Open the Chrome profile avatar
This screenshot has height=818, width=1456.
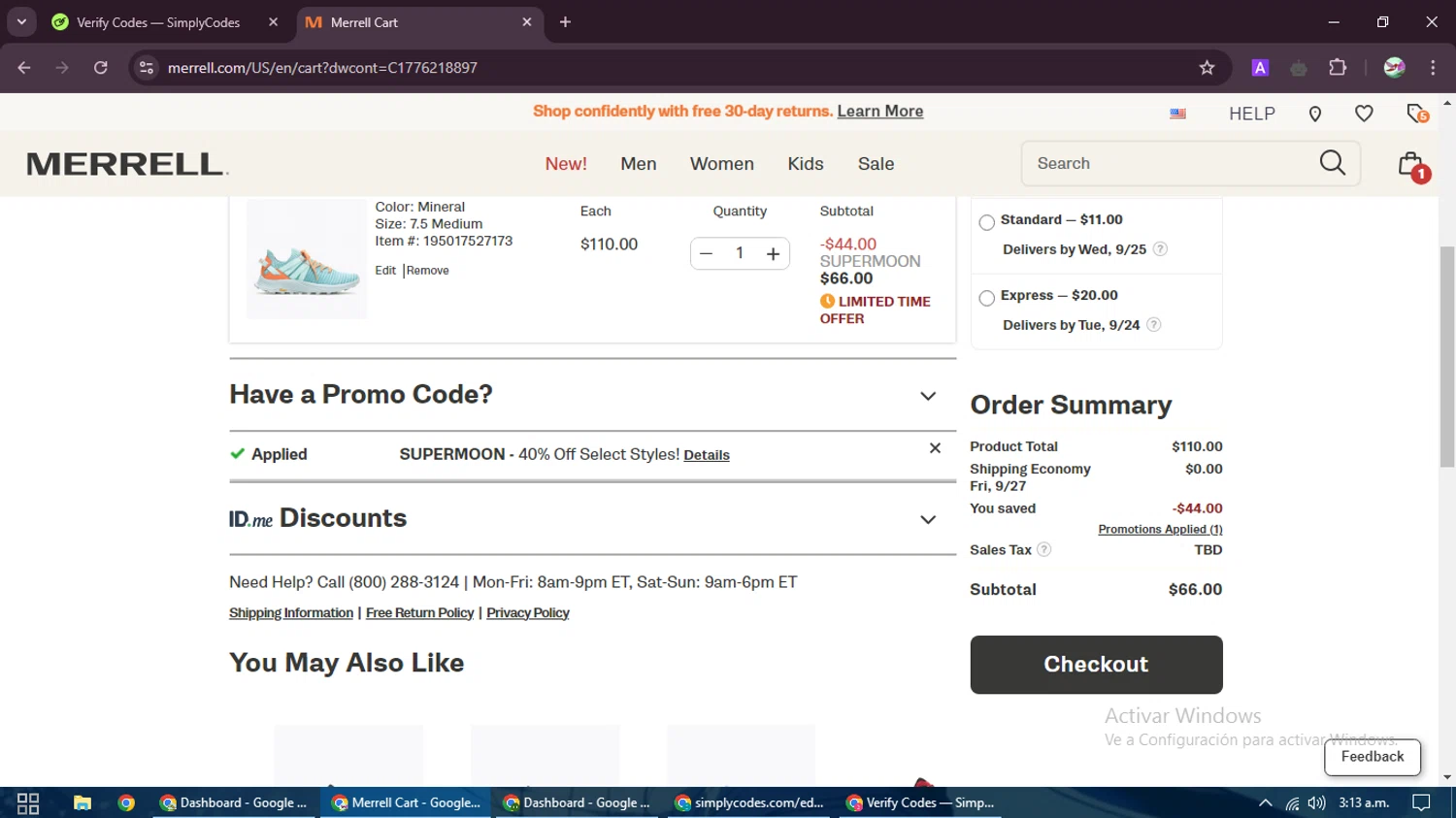(x=1395, y=68)
